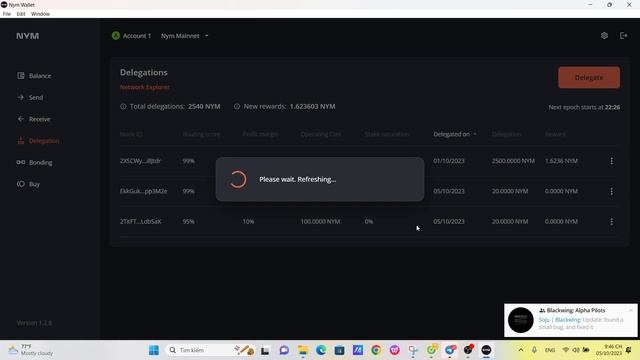
Task: Go to the Send page
Action: 30,97
